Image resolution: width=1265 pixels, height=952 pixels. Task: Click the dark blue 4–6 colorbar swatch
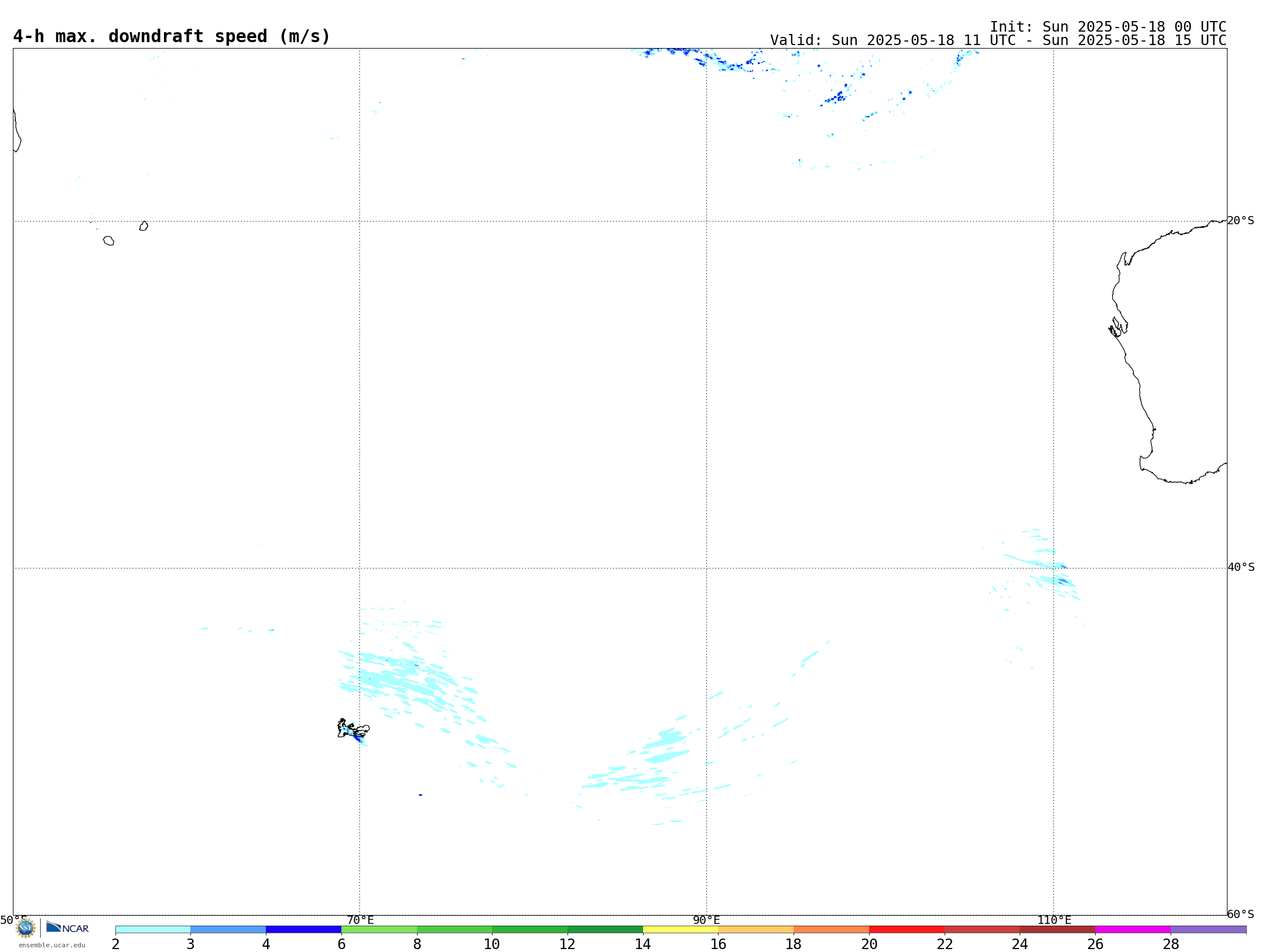click(303, 930)
